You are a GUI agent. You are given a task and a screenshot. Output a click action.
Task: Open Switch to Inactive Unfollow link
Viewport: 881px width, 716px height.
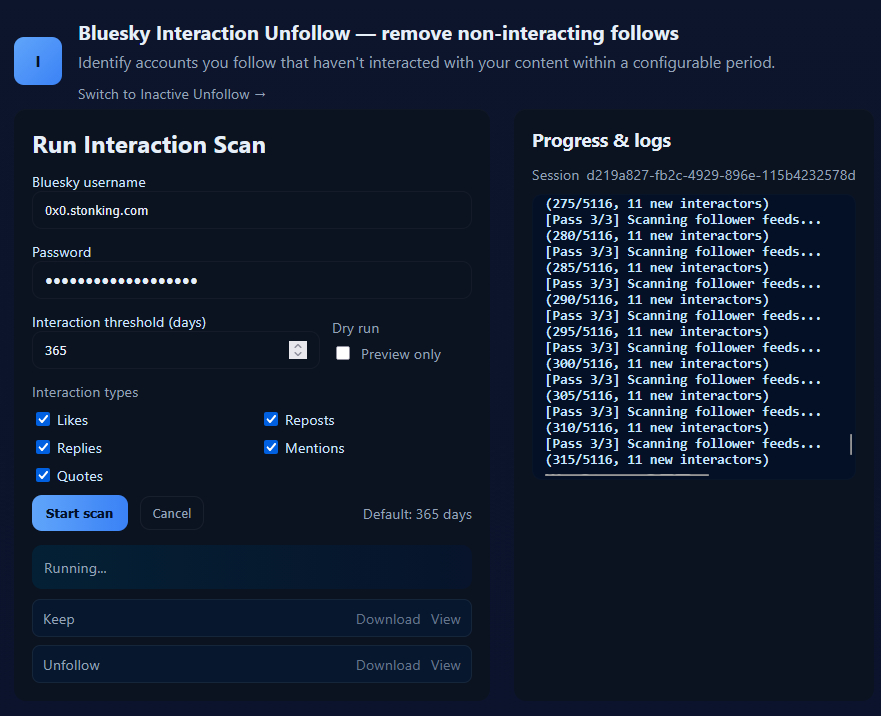(x=172, y=94)
